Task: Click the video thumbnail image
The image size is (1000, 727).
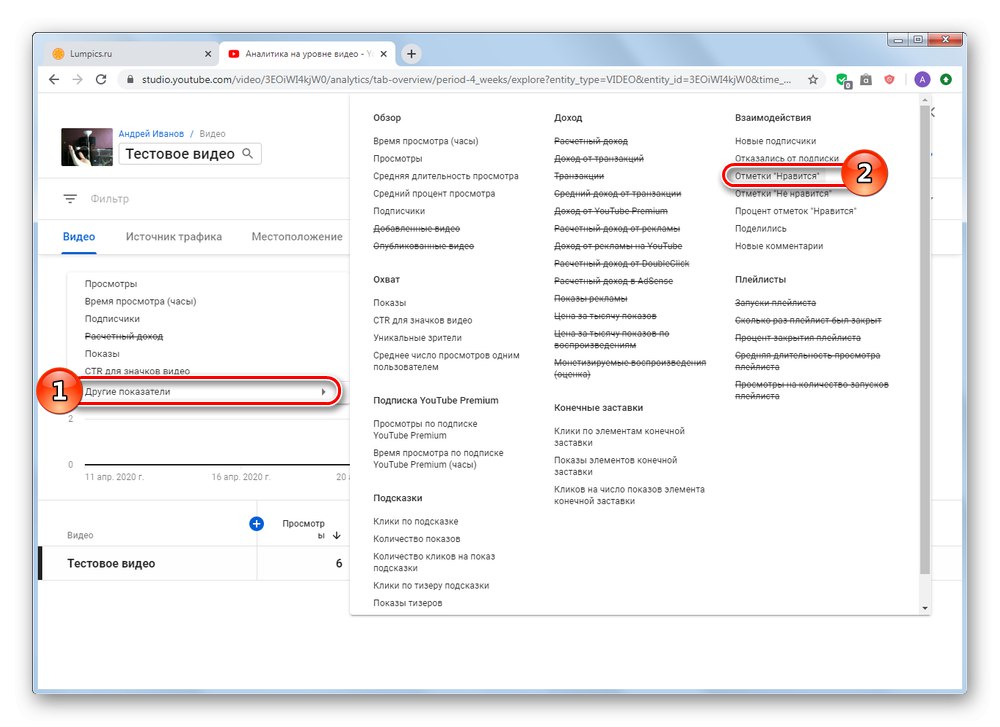Action: [x=87, y=147]
